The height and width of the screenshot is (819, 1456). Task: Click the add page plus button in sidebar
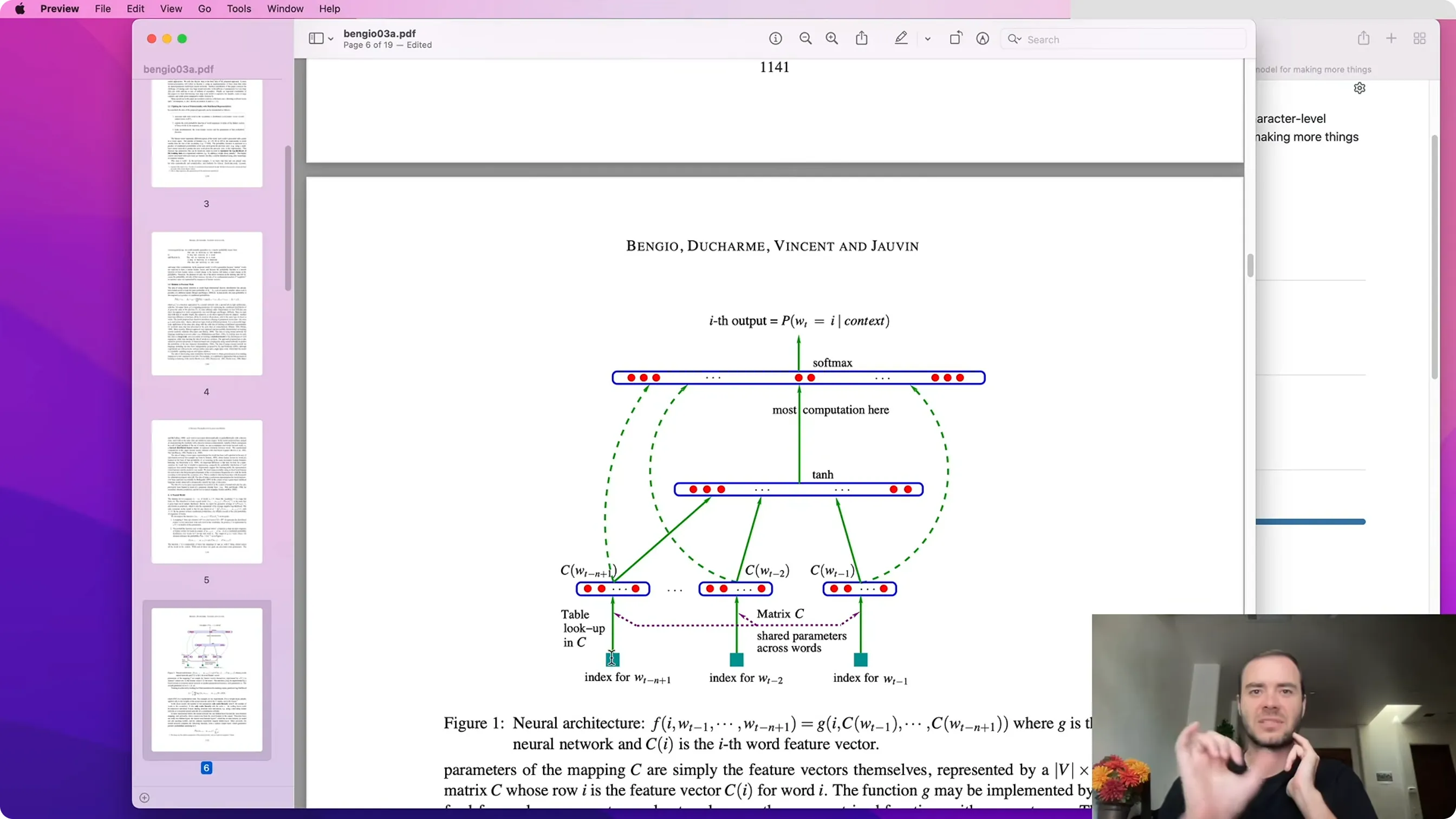(144, 798)
